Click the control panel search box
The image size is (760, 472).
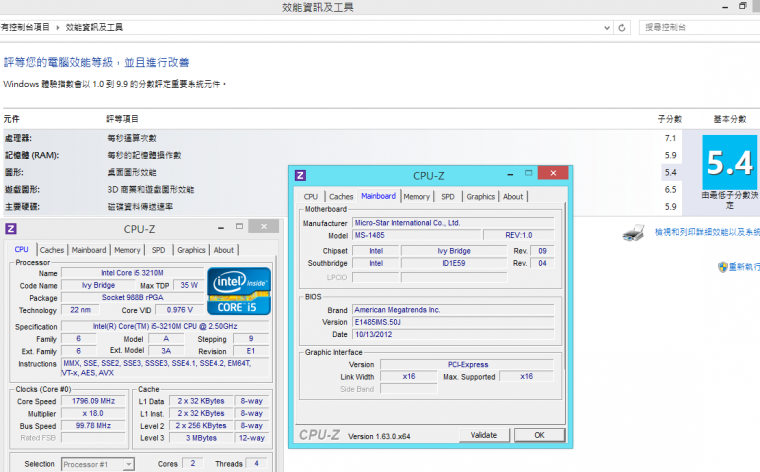pos(700,28)
